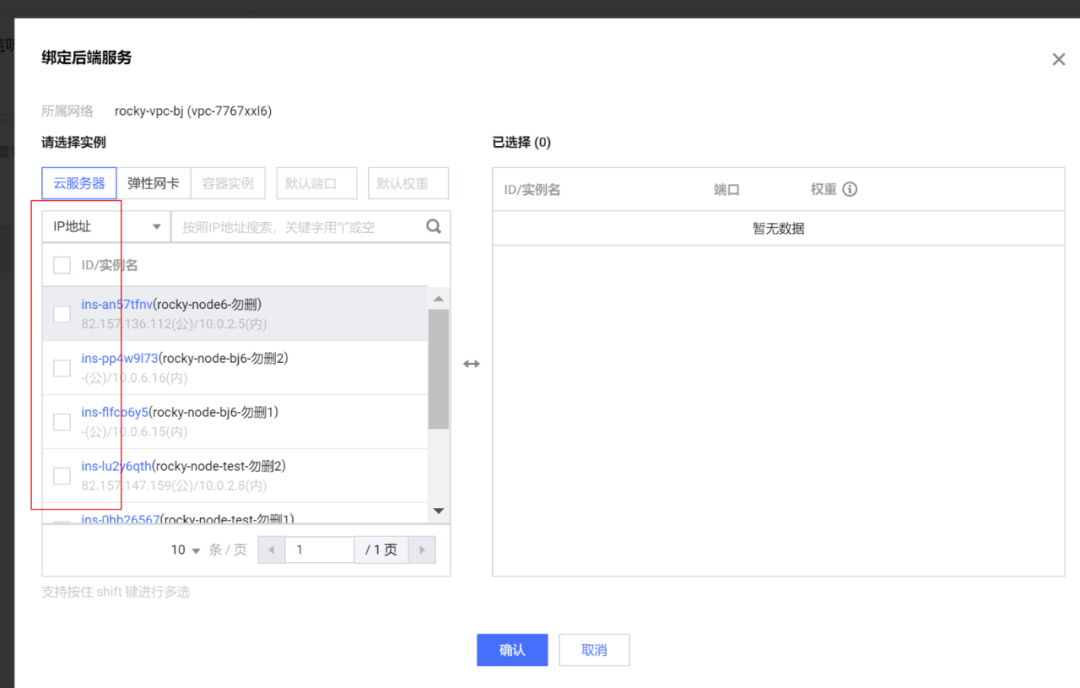Click the search magnifier icon
The width and height of the screenshot is (1080, 688).
tap(433, 227)
